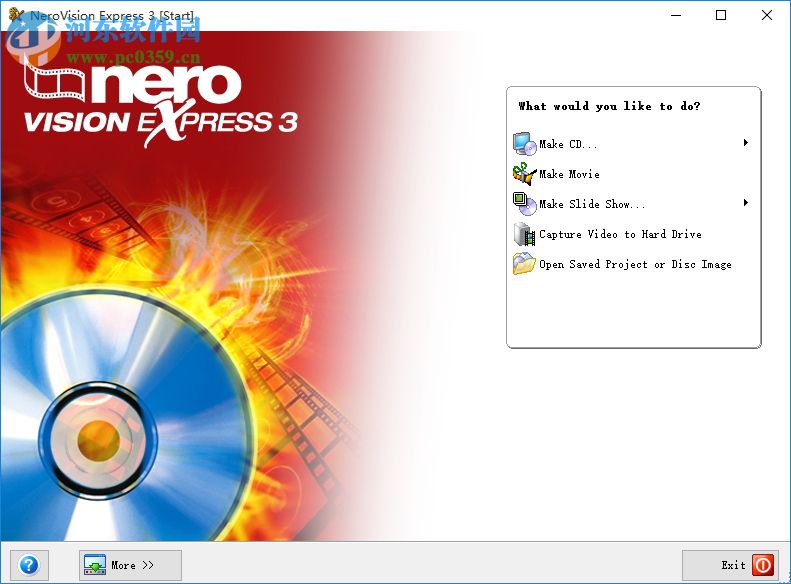Viewport: 791px width, 584px height.
Task: Minimize the NeroVision Express window
Action: [676, 15]
